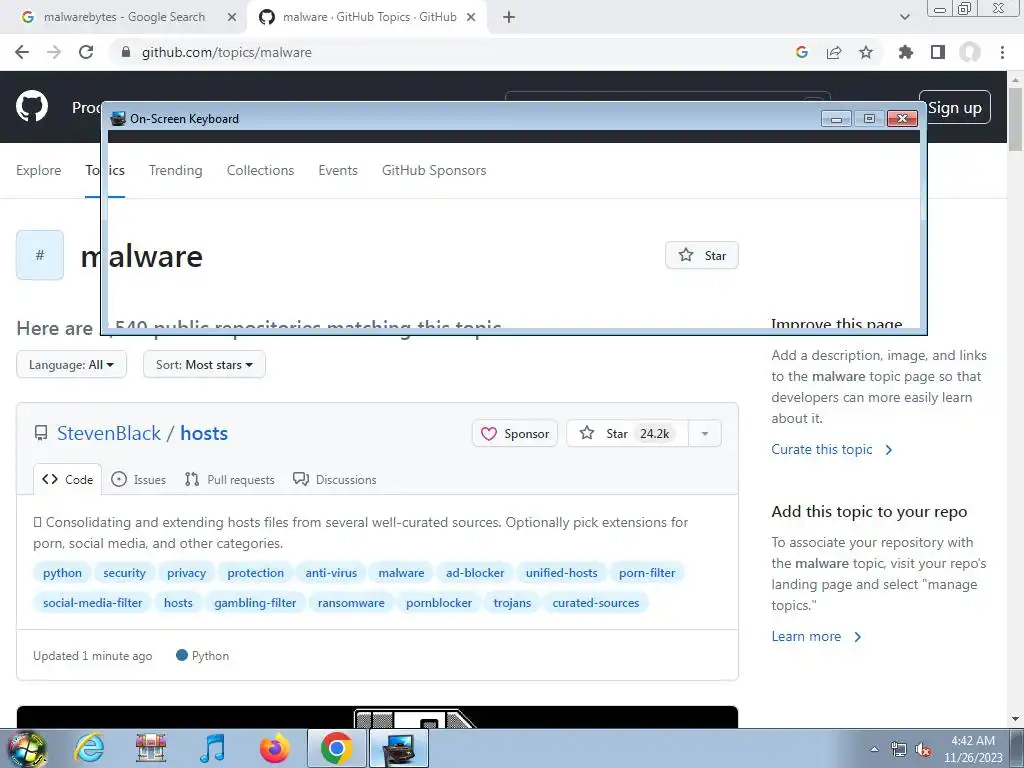Click the repository icon beside StevenBlack
Image resolution: width=1024 pixels, height=768 pixels.
click(40, 433)
